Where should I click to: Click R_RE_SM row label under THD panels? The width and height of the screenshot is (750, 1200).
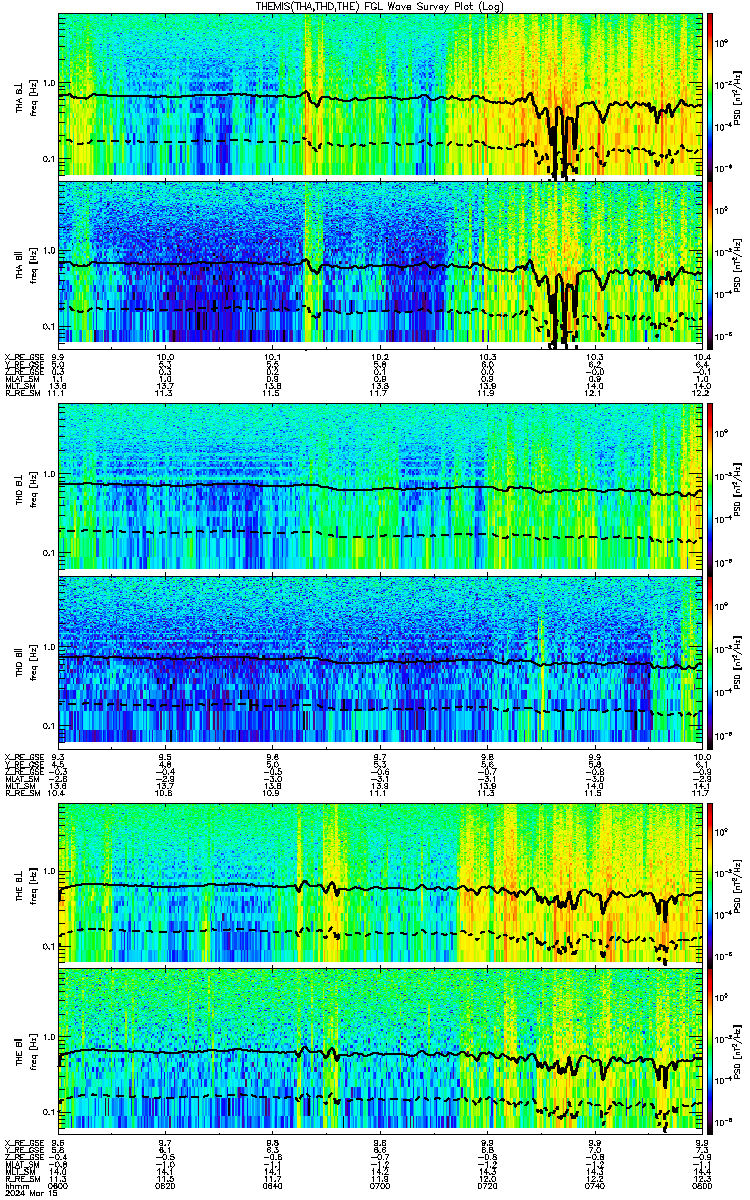[x=22, y=793]
